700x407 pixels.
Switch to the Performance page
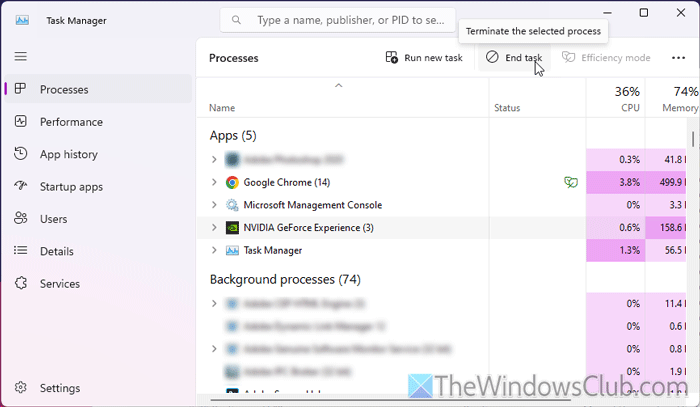[x=98, y=122]
